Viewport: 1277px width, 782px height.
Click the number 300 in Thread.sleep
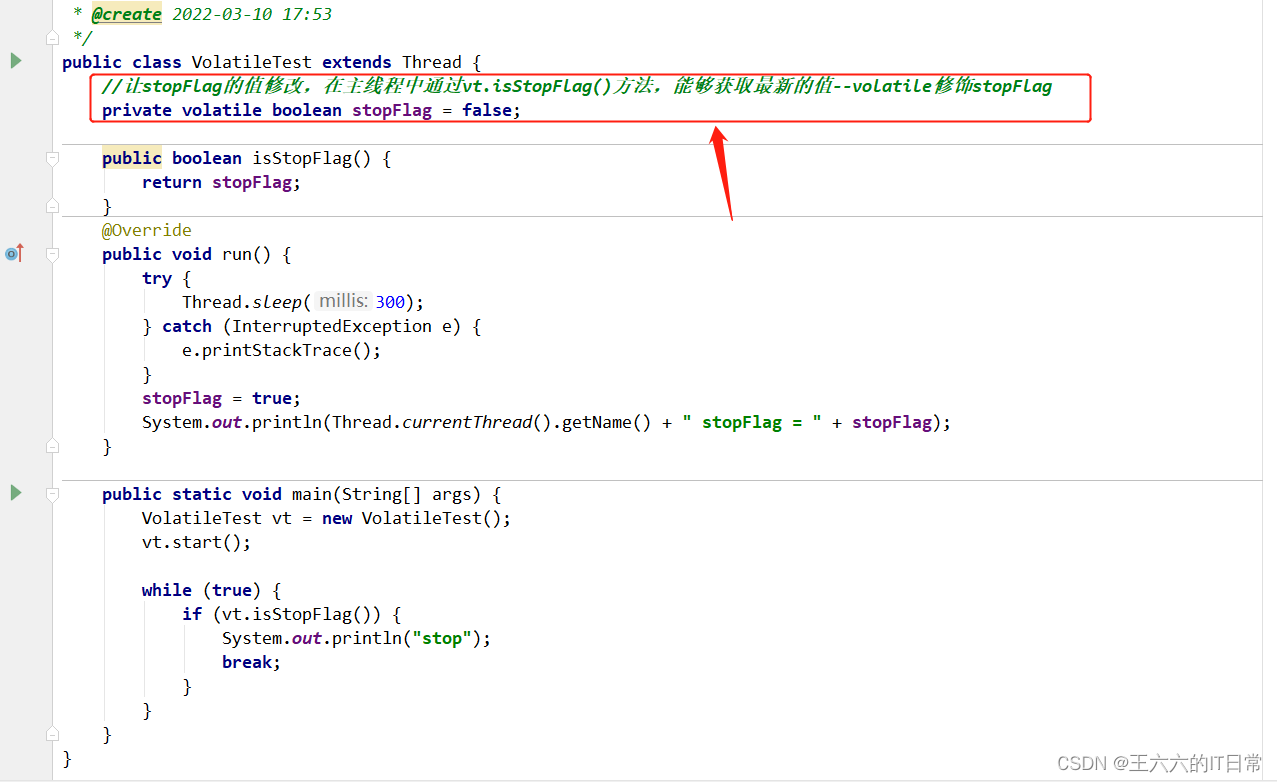[390, 302]
